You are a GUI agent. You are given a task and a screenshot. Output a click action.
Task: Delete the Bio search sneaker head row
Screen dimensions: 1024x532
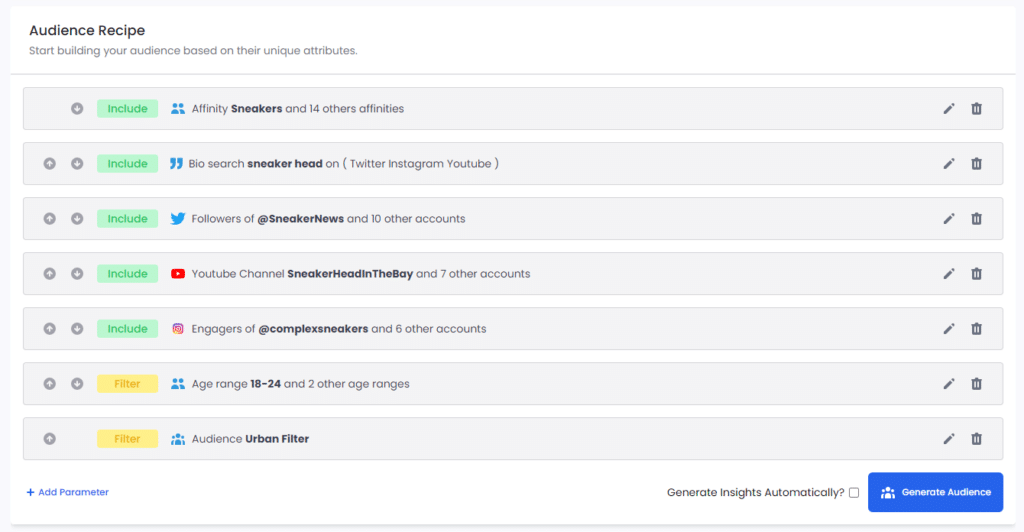[976, 164]
